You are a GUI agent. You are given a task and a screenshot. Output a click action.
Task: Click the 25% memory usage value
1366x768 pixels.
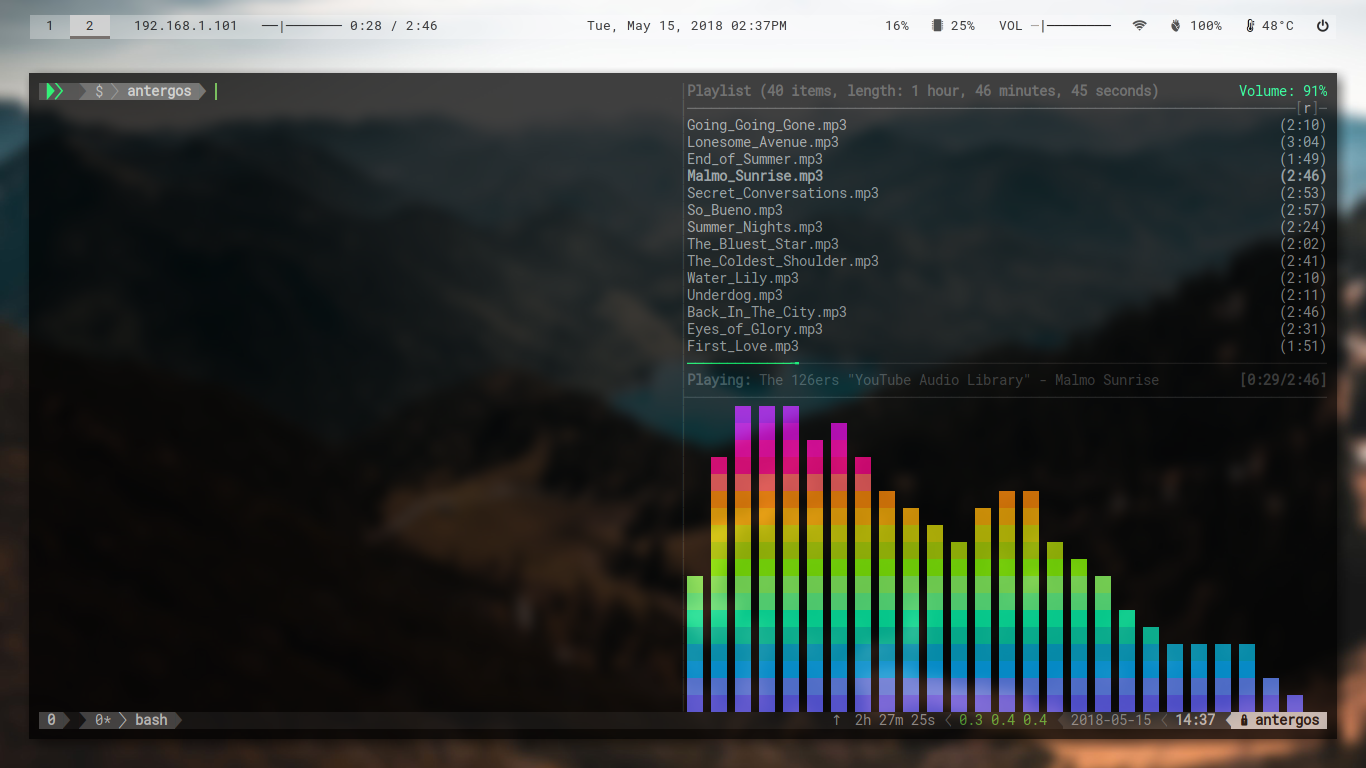tap(963, 26)
